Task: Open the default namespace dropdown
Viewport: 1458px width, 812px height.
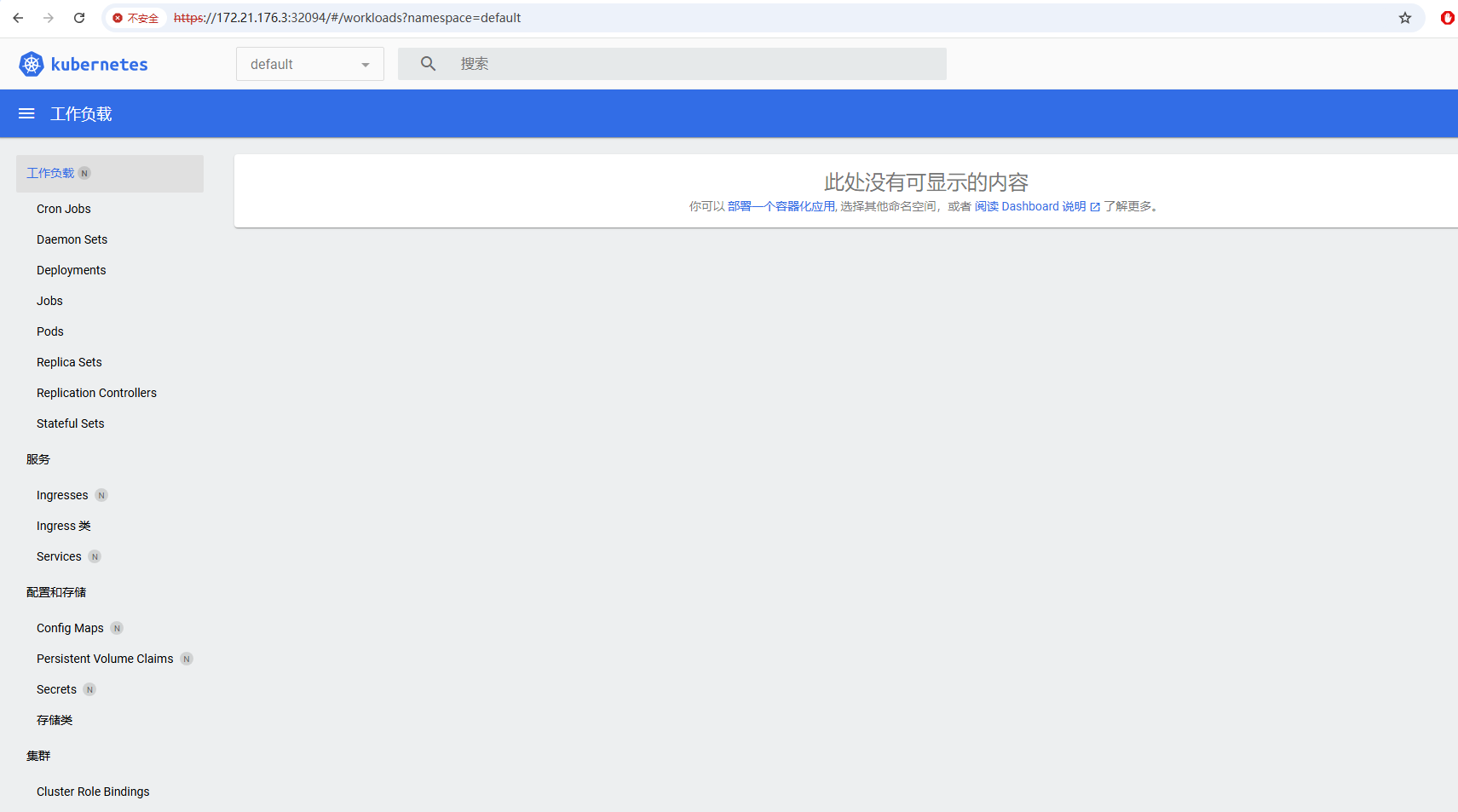Action: click(309, 63)
